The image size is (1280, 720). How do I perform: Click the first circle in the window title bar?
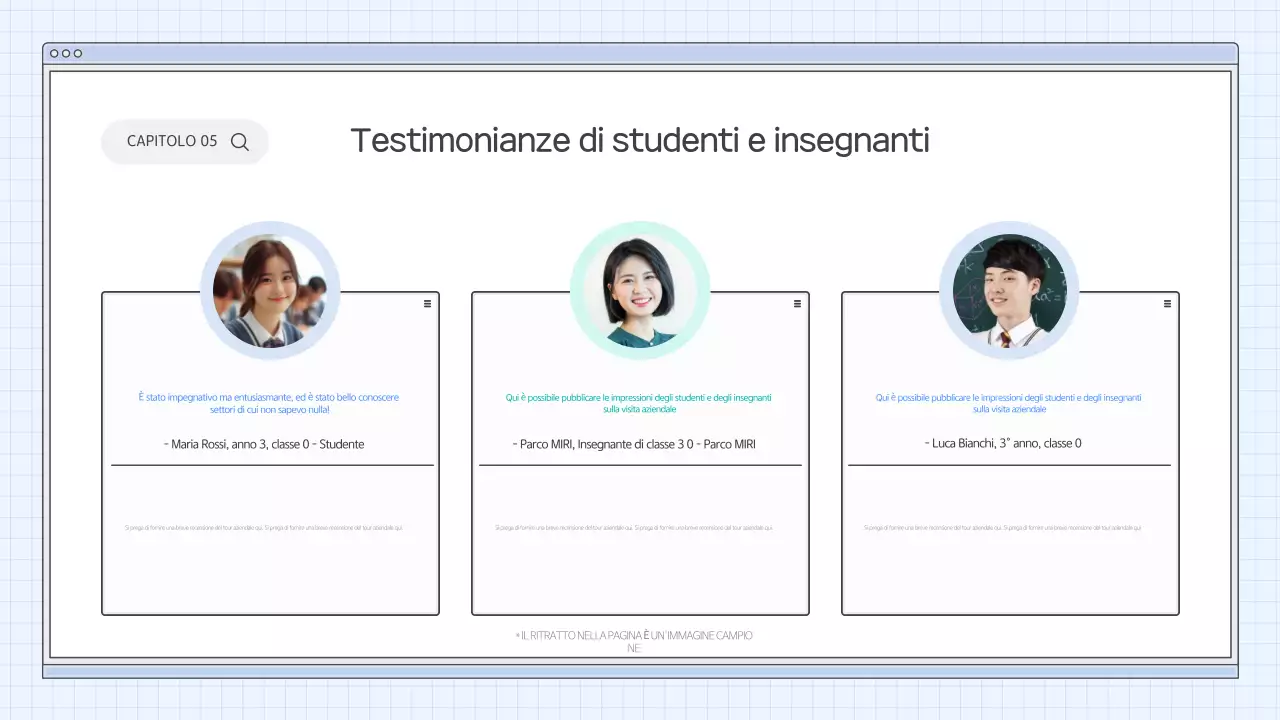coord(54,53)
